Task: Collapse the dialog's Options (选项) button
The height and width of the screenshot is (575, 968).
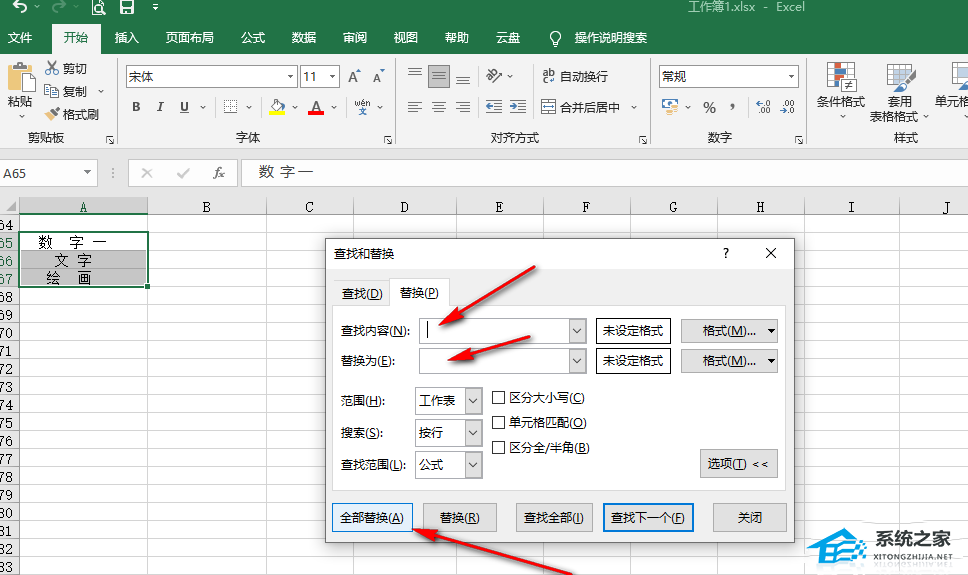Action: coord(738,463)
